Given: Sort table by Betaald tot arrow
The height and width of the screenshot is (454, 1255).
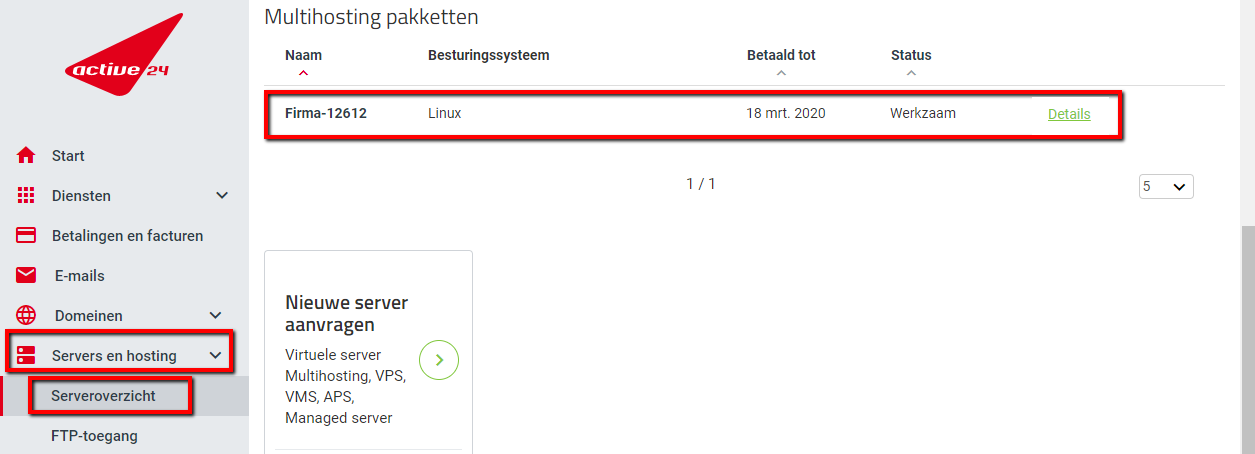Looking at the screenshot, I should pos(781,73).
